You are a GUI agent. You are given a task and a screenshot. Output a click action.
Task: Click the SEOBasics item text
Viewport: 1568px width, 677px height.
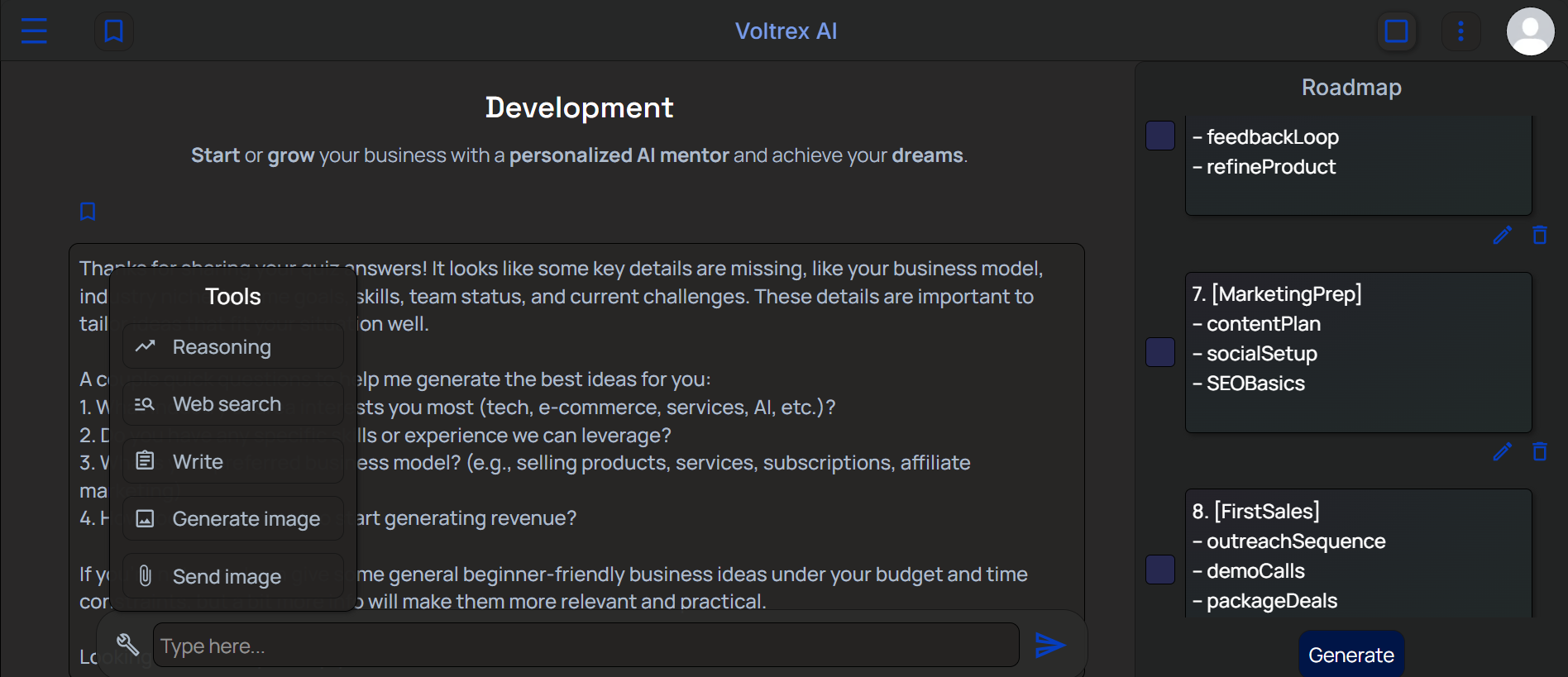pos(1255,384)
